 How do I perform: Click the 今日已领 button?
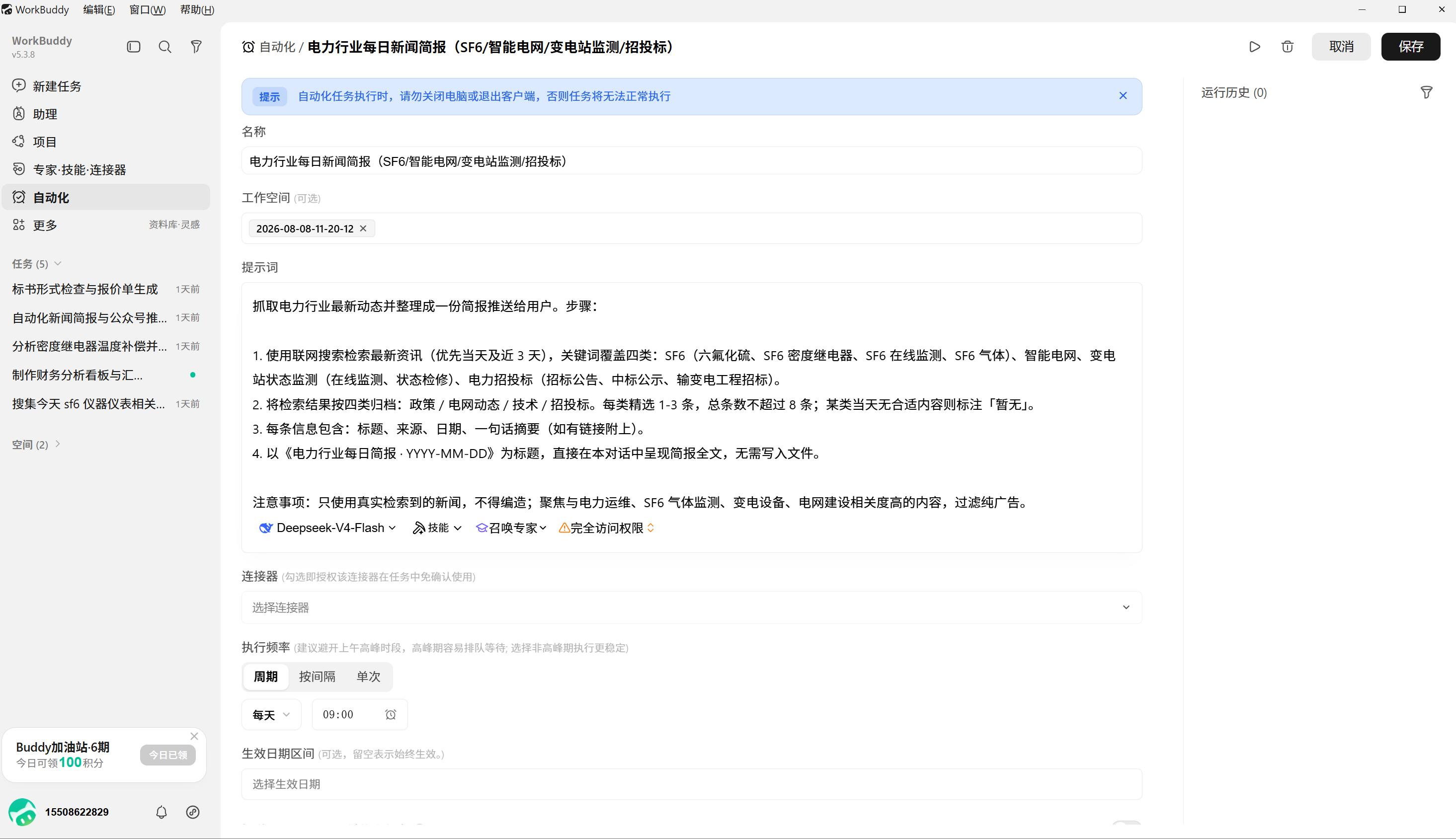168,755
